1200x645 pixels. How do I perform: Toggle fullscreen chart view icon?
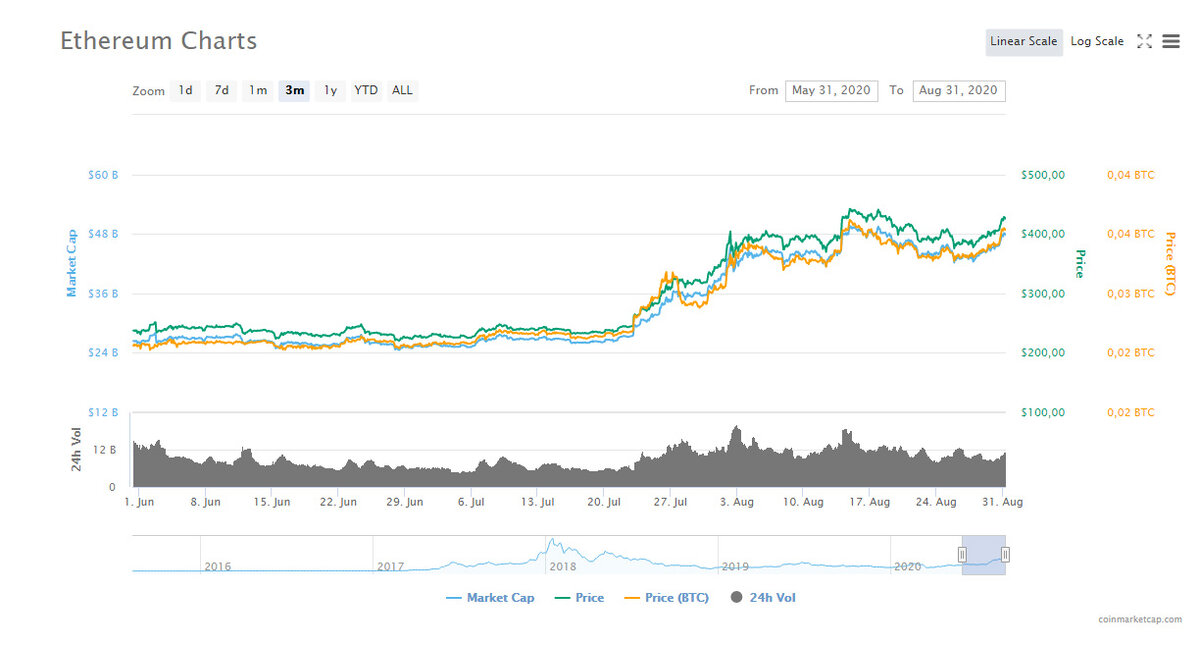(1145, 42)
